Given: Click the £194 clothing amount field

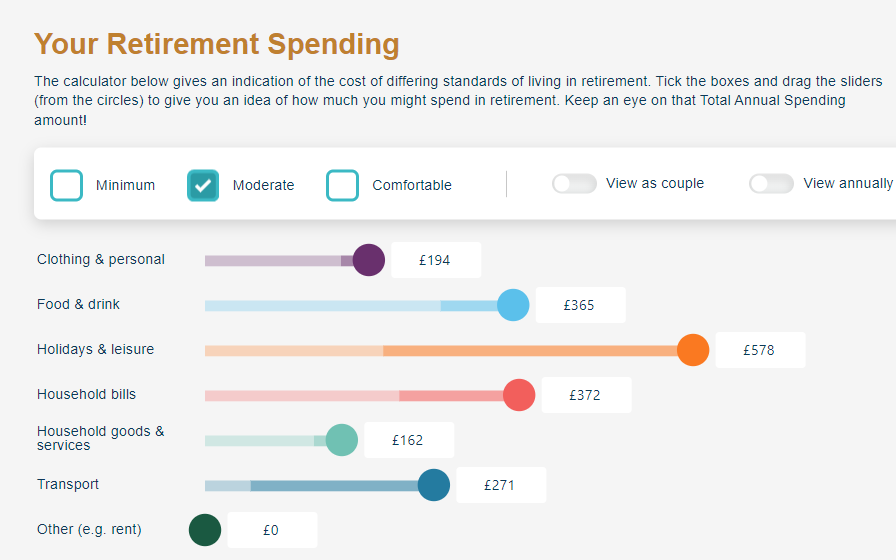Looking at the screenshot, I should point(436,260).
